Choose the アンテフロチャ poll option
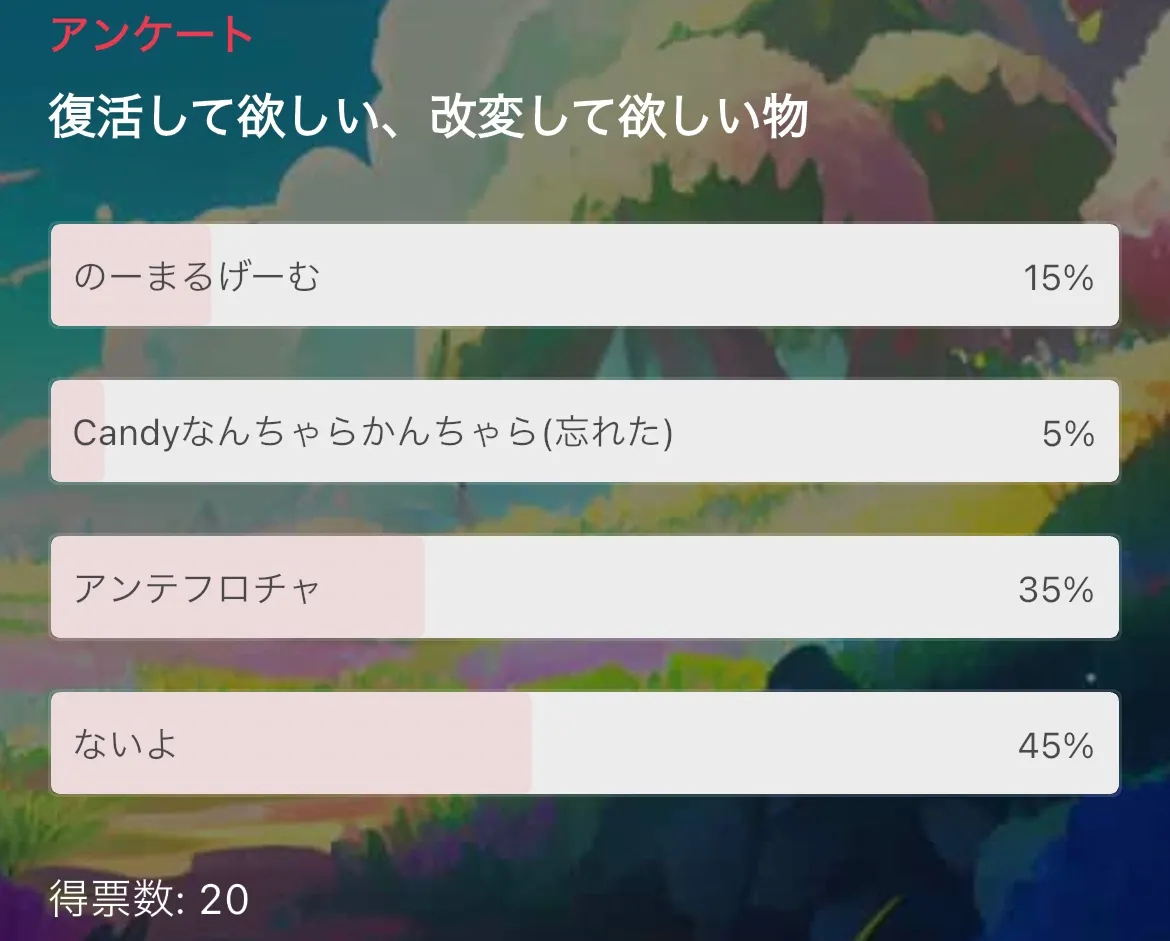 (x=197, y=589)
